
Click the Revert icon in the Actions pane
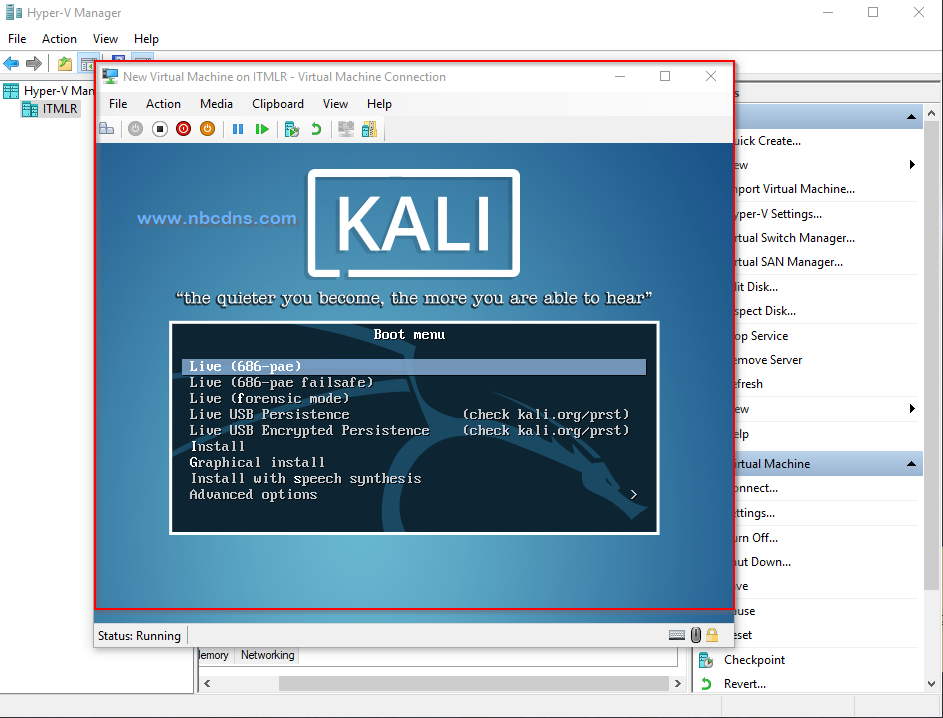[706, 684]
